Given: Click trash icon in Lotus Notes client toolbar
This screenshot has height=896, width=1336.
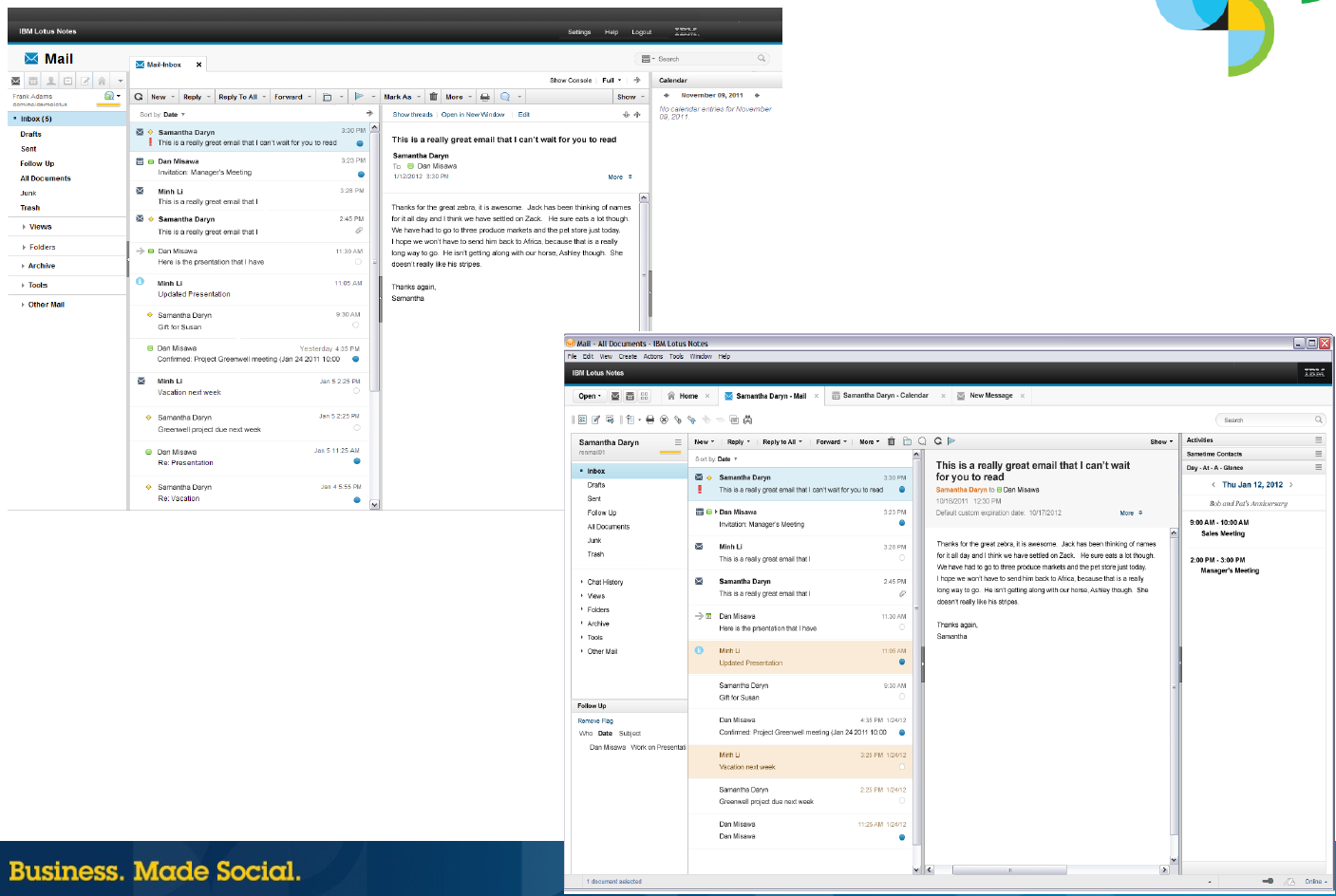Looking at the screenshot, I should 891,441.
